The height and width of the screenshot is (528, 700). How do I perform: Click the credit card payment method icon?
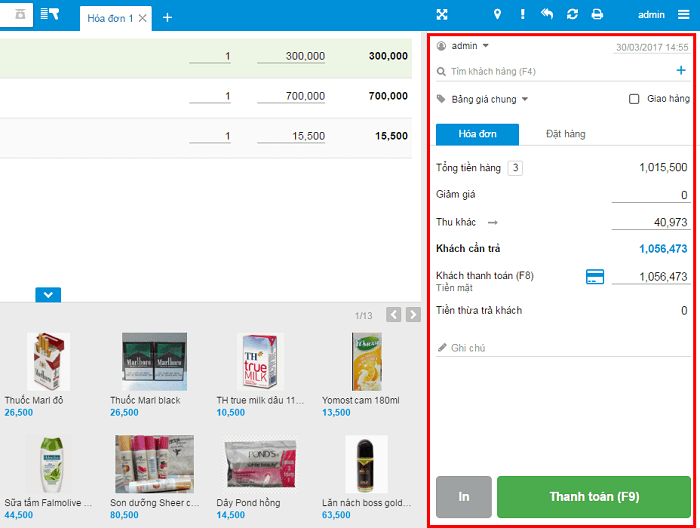(595, 276)
